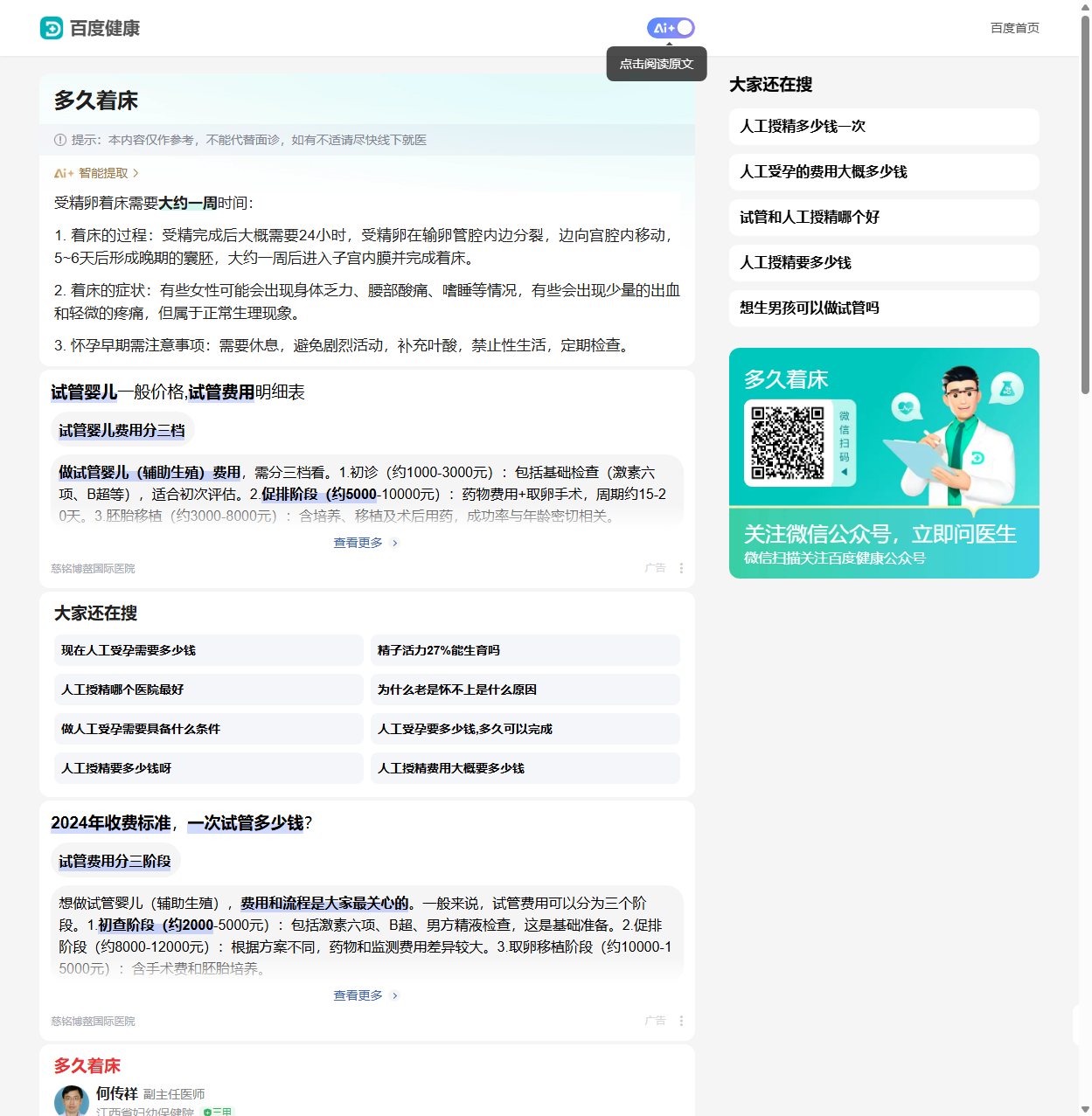1092x1116 pixels.
Task: Click the doctor 何传祥 avatar
Action: pyautogui.click(x=72, y=1100)
